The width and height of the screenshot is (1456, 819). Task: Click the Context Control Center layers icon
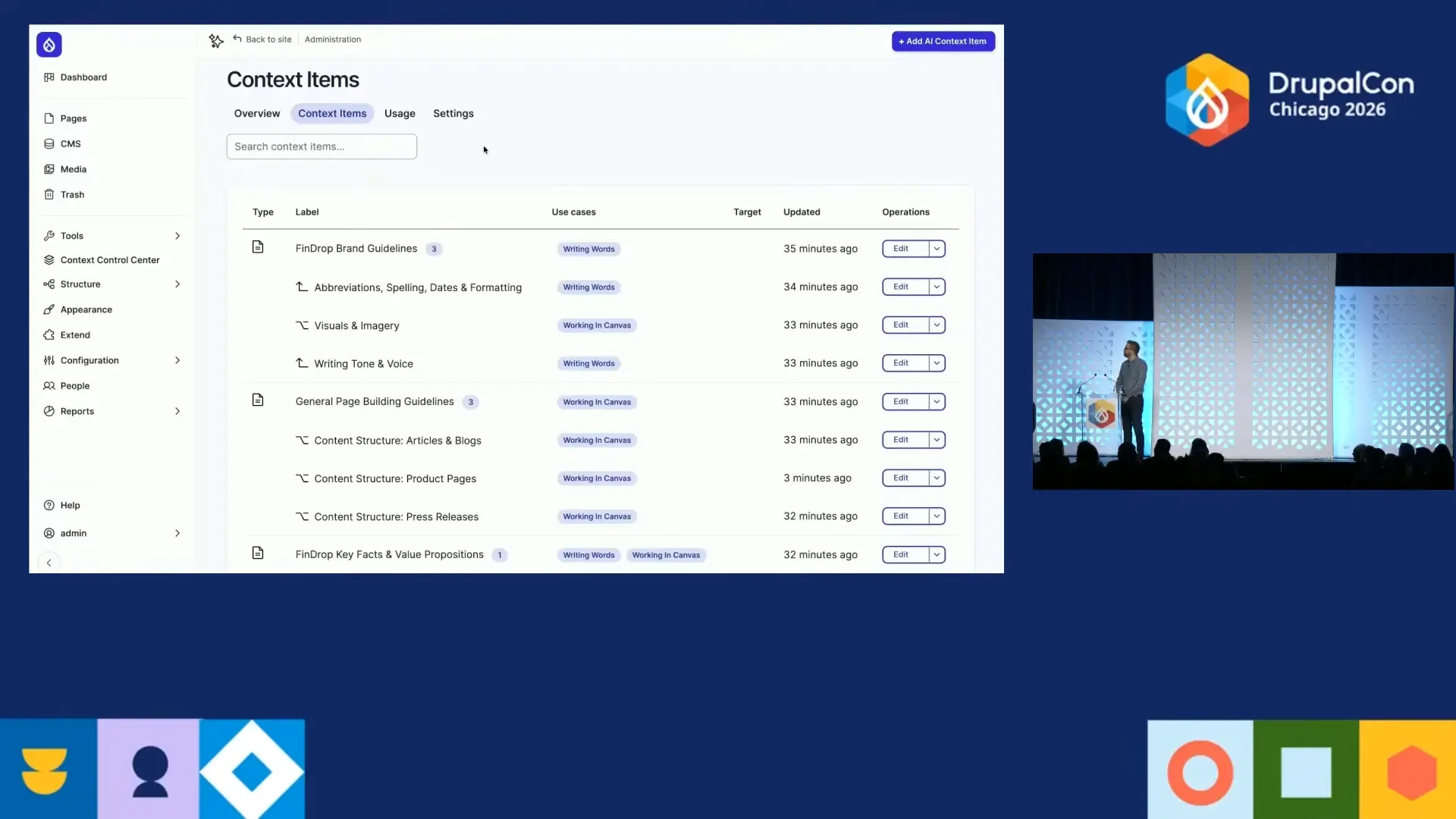point(49,259)
